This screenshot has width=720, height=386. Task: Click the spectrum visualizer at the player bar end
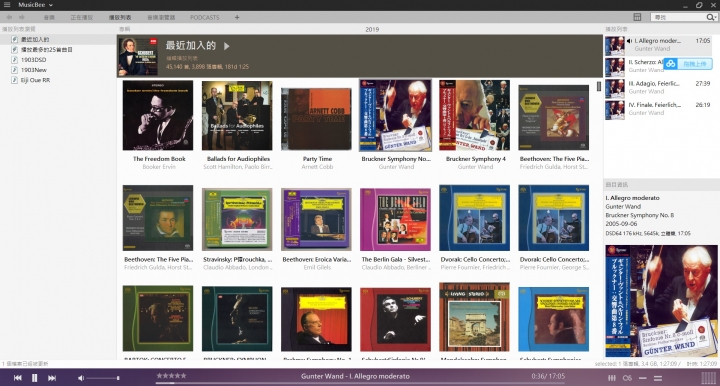click(709, 378)
